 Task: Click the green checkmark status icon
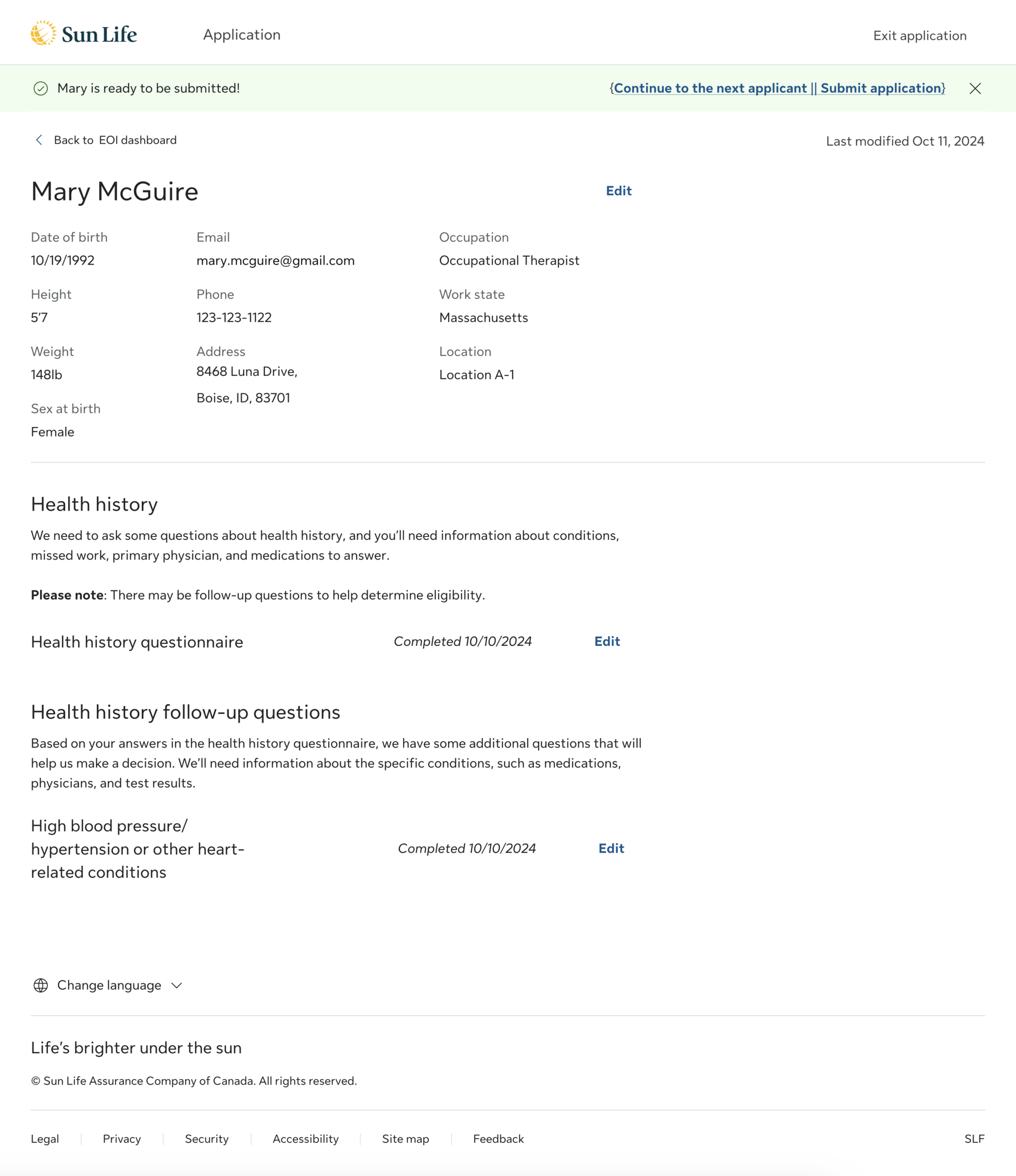(41, 89)
